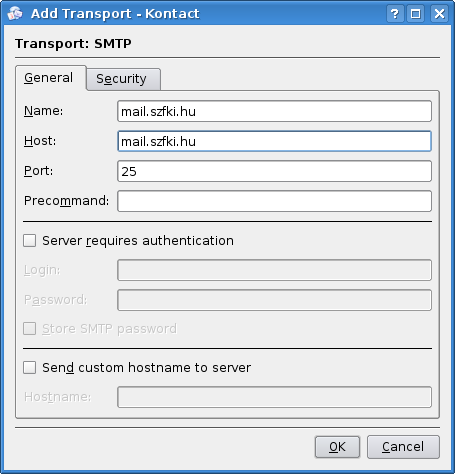Viewport: 455px width, 474px height.
Task: Click the Hostname input box
Action: click(x=274, y=397)
